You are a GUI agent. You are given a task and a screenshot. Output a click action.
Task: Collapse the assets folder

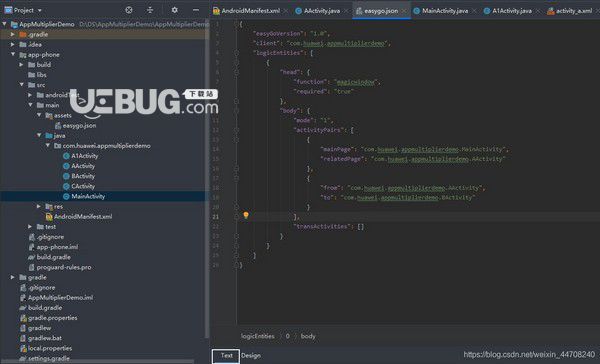pyautogui.click(x=39, y=115)
